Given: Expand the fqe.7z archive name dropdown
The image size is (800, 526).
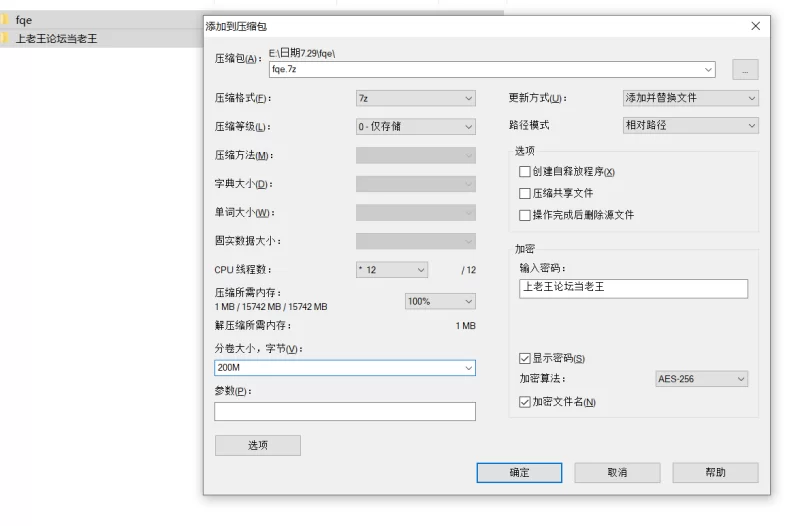Looking at the screenshot, I should [708, 70].
